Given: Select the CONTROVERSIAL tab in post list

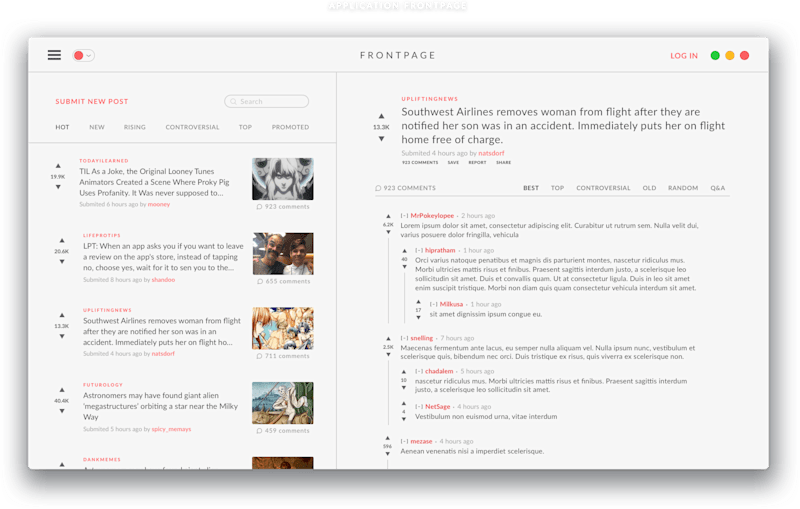Looking at the screenshot, I should click(x=192, y=127).
